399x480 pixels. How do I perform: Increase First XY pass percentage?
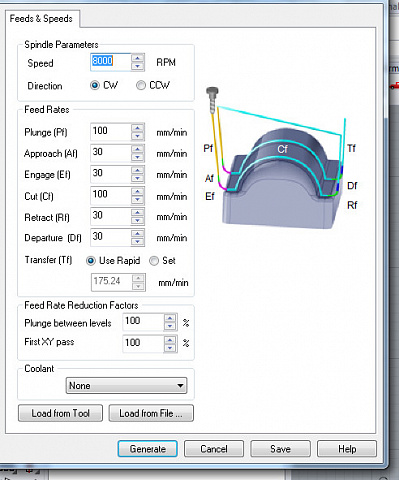point(170,340)
